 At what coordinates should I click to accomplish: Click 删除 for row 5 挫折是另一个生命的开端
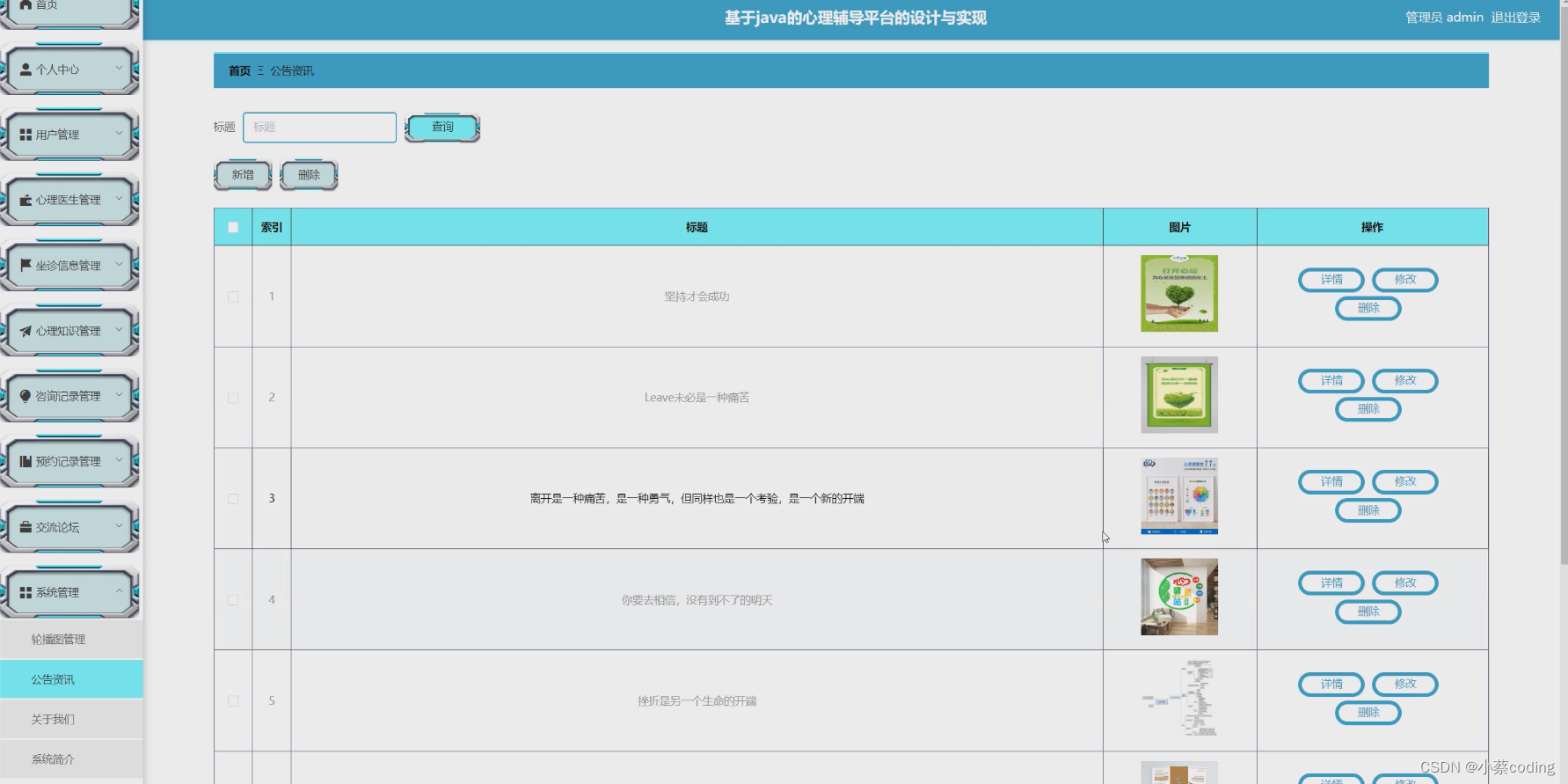1368,713
